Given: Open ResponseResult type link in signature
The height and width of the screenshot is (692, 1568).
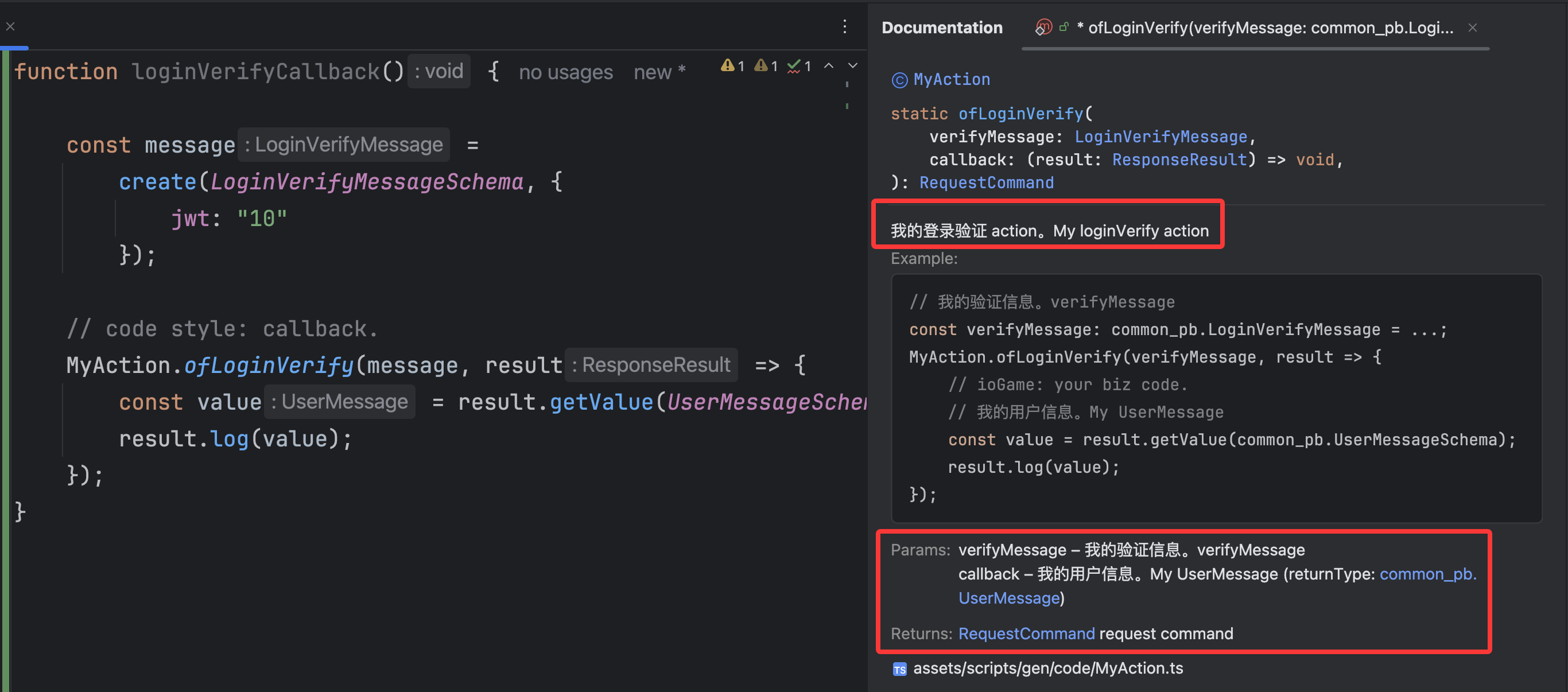Looking at the screenshot, I should click(x=1179, y=160).
